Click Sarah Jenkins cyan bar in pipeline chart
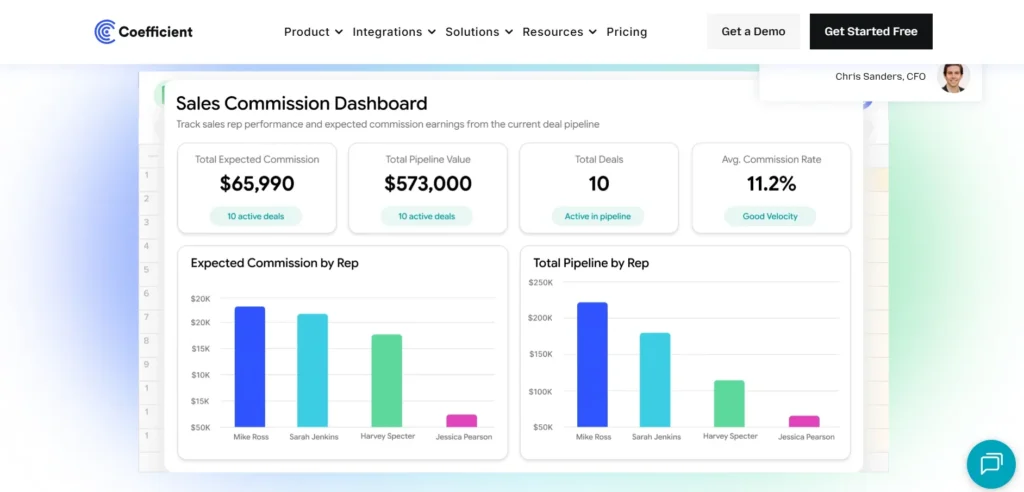The width and height of the screenshot is (1024, 492). coord(655,380)
